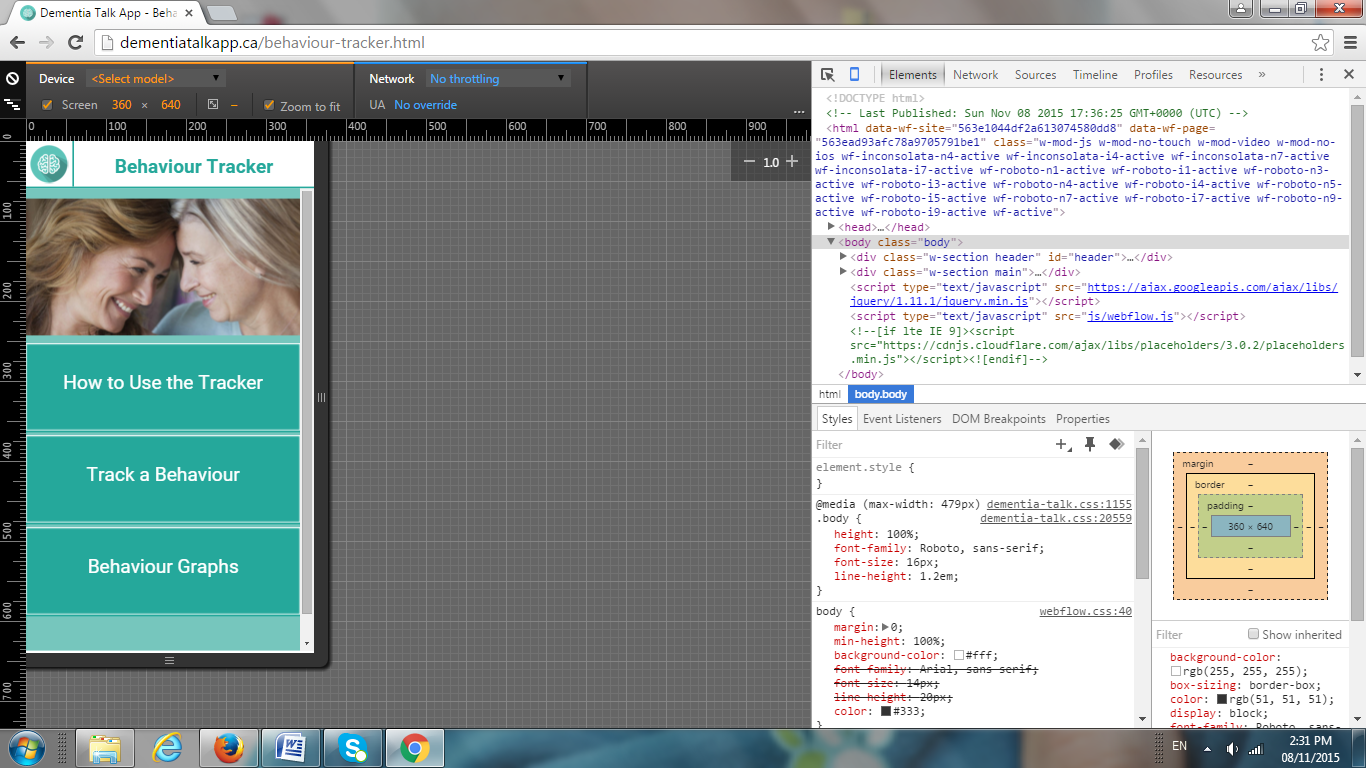The height and width of the screenshot is (768, 1366).
Task: Open the Properties pane tab
Action: [1083, 419]
